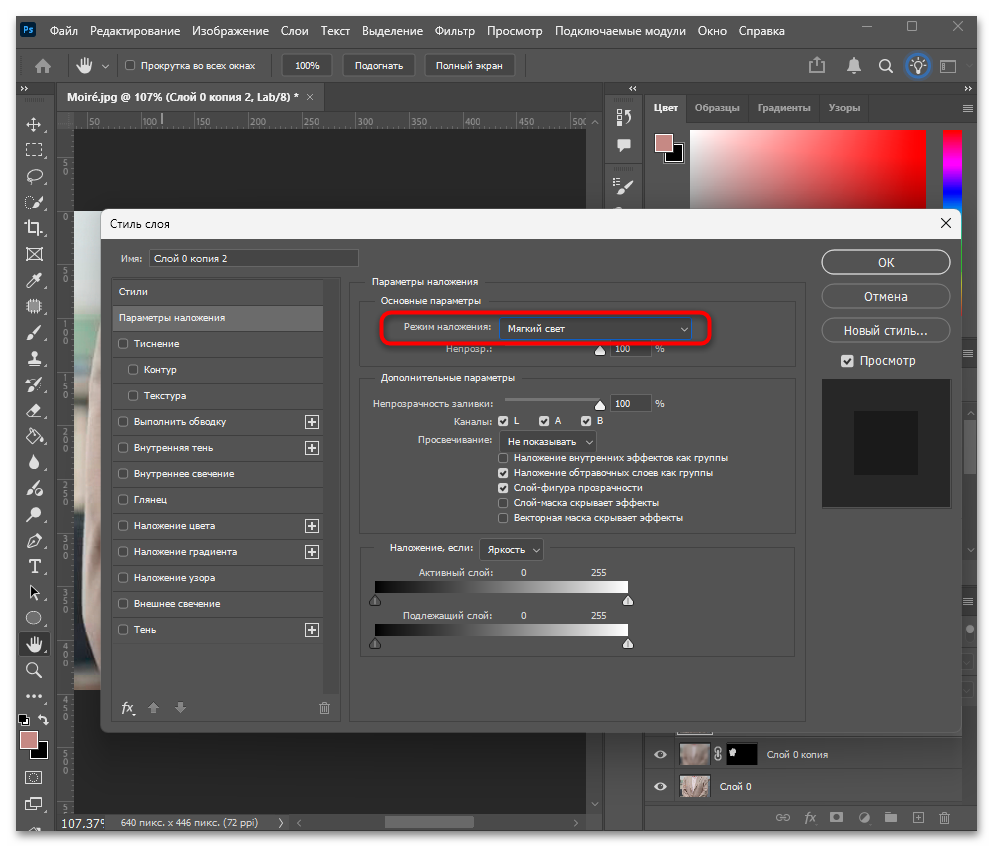Screen dimensions: 993x847
Task: Select the Clone Stamp tool
Action: coord(34,359)
